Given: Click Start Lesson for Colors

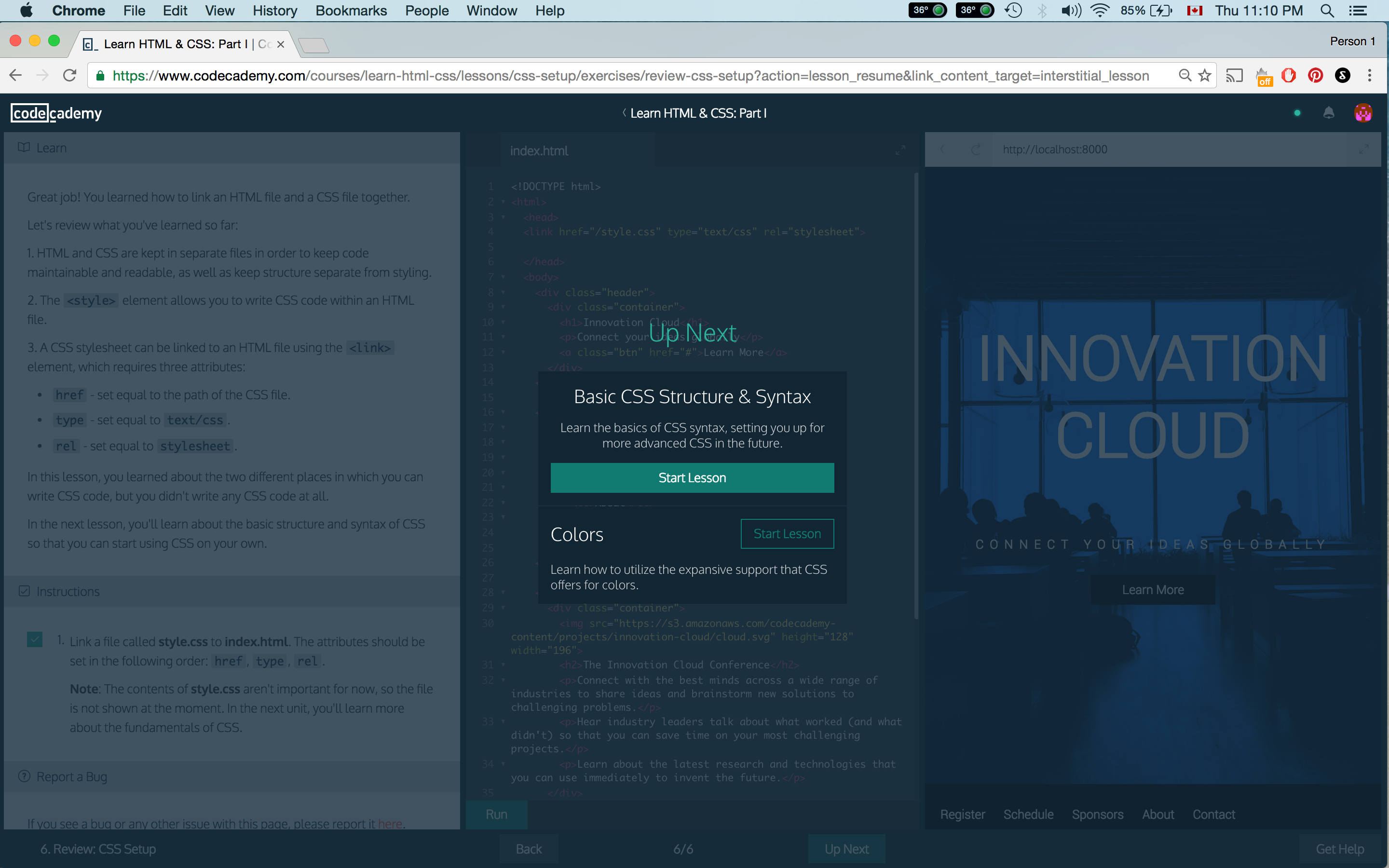Looking at the screenshot, I should (x=786, y=534).
